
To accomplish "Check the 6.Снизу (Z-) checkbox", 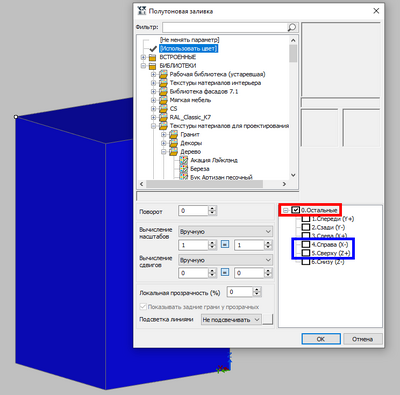I will (306, 262).
